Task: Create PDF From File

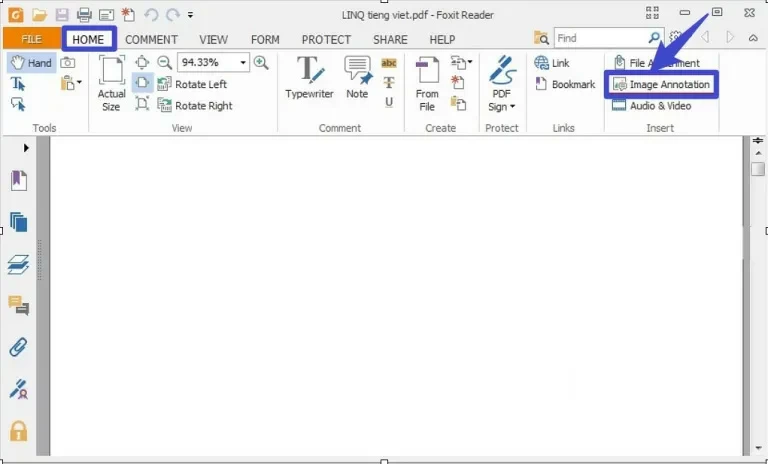Action: pyautogui.click(x=427, y=84)
